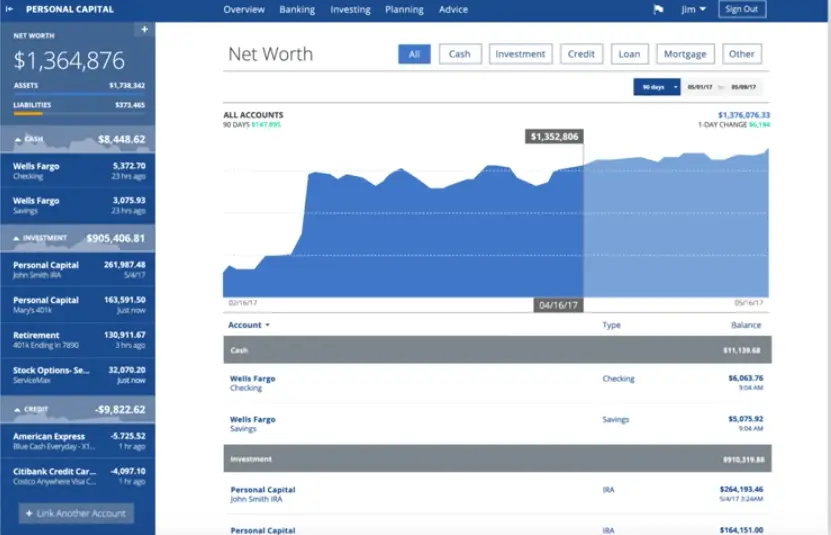Image resolution: width=831 pixels, height=535 pixels.
Task: Open Wells Fargo Savings row in table
Action: [x=252, y=423]
